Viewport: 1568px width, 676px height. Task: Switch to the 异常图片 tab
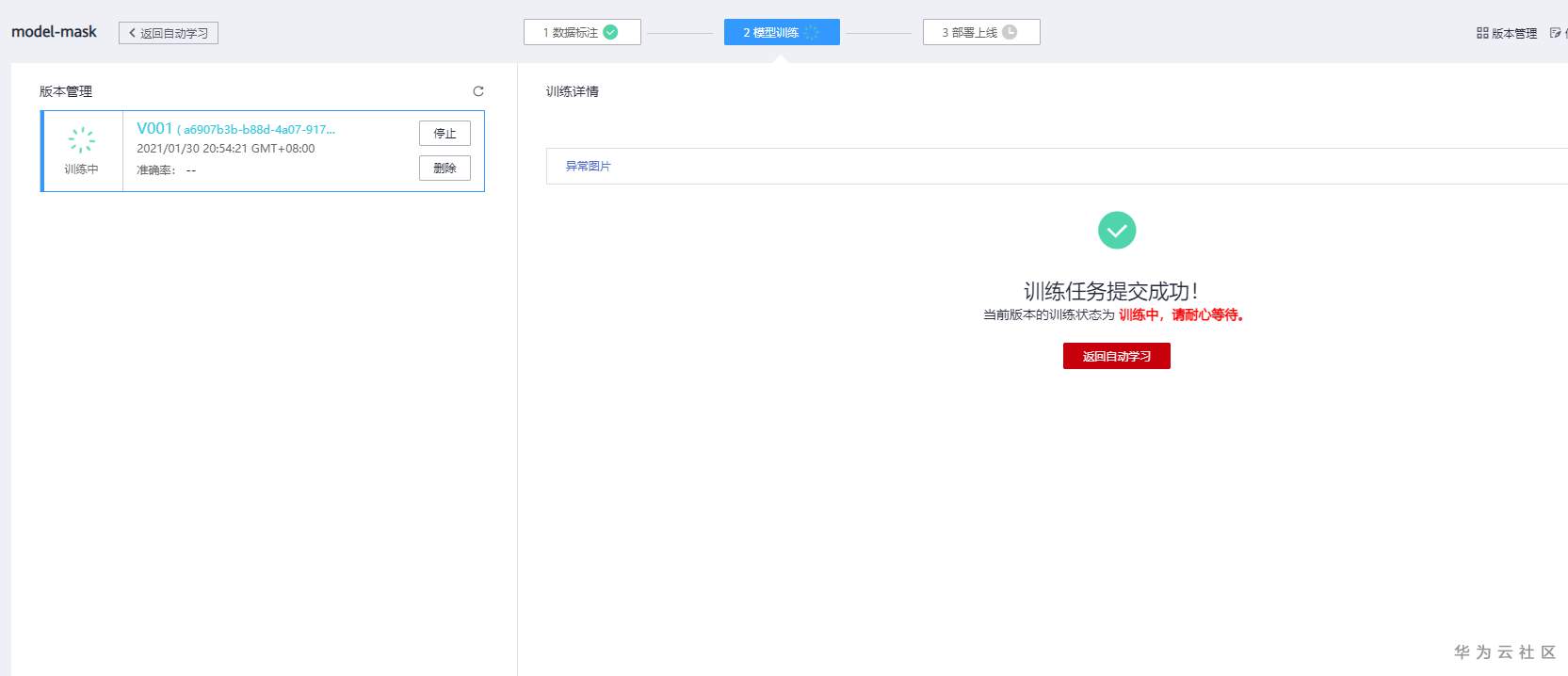coord(588,166)
